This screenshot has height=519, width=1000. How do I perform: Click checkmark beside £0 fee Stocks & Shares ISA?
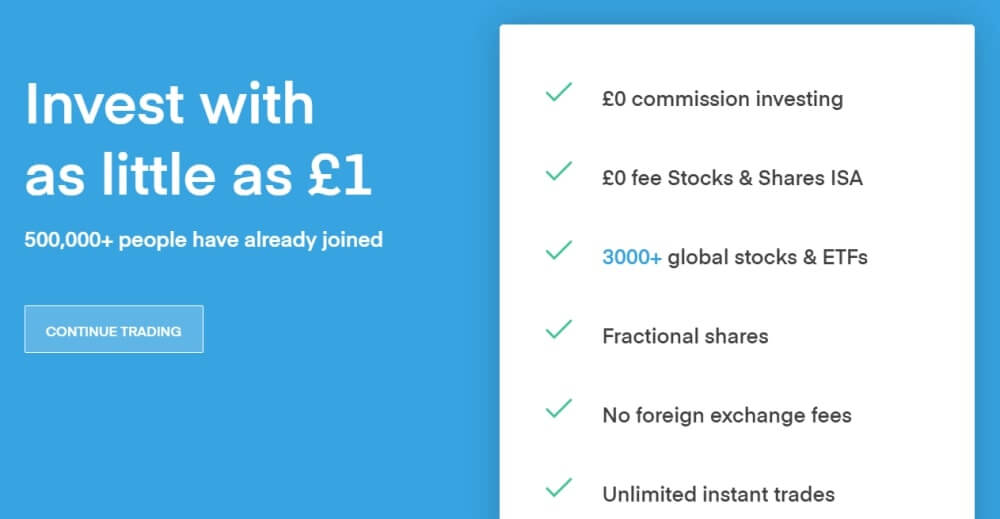(x=558, y=172)
